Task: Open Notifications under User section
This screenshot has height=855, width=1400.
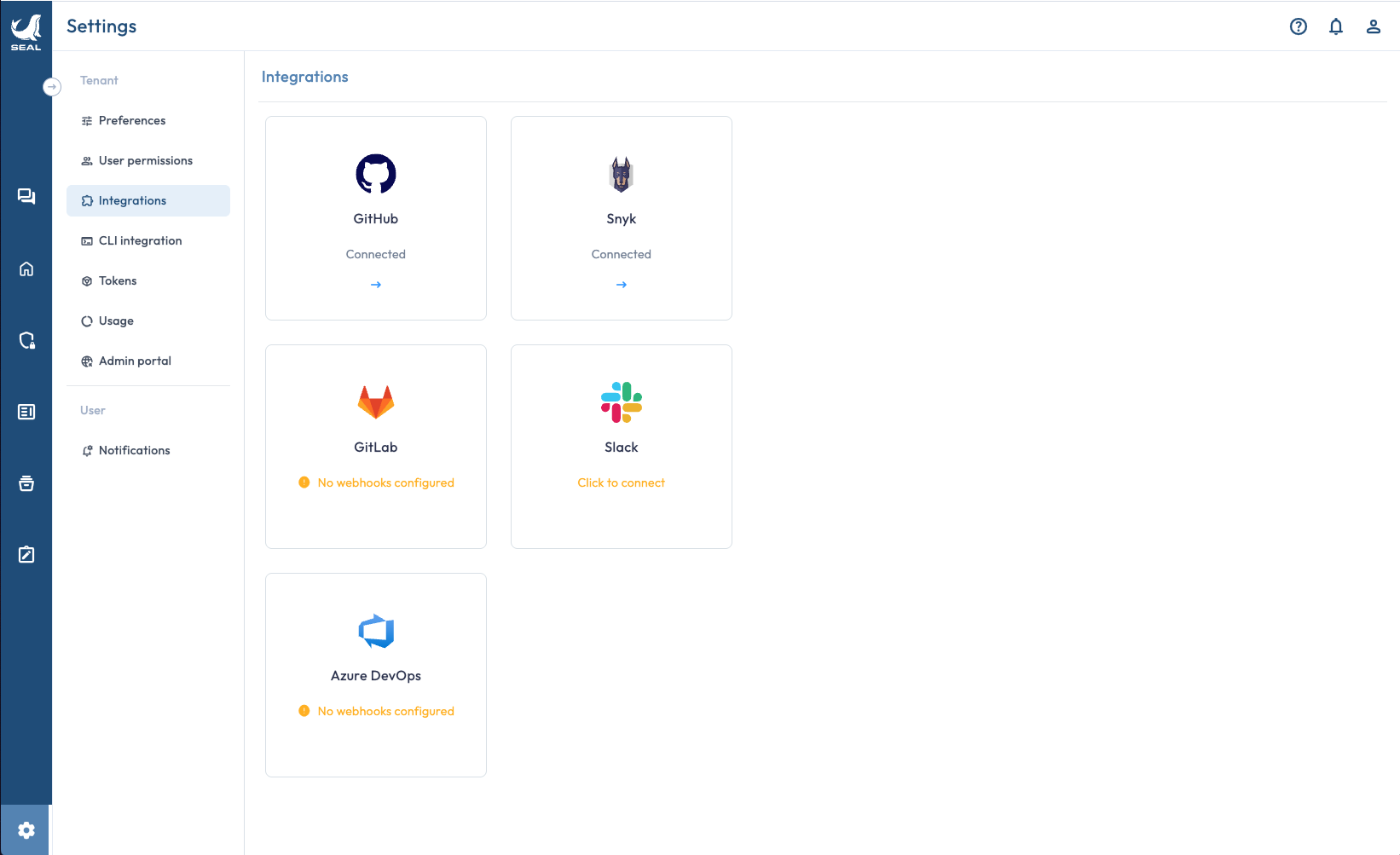Action: [x=148, y=450]
